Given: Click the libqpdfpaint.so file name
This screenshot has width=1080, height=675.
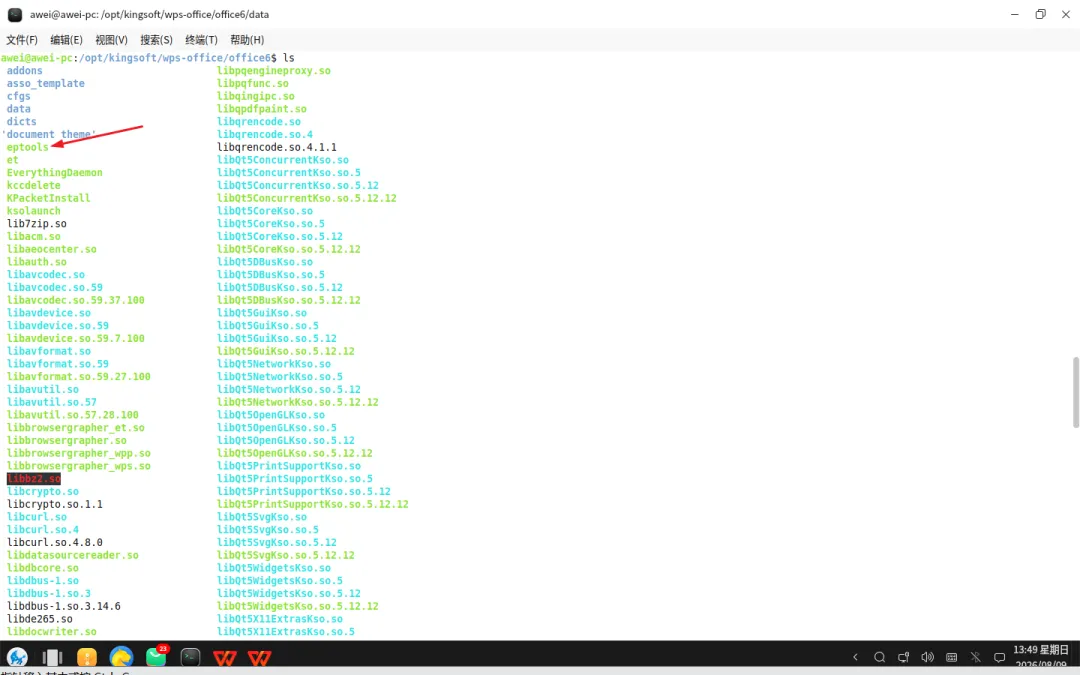Looking at the screenshot, I should click(x=262, y=109).
